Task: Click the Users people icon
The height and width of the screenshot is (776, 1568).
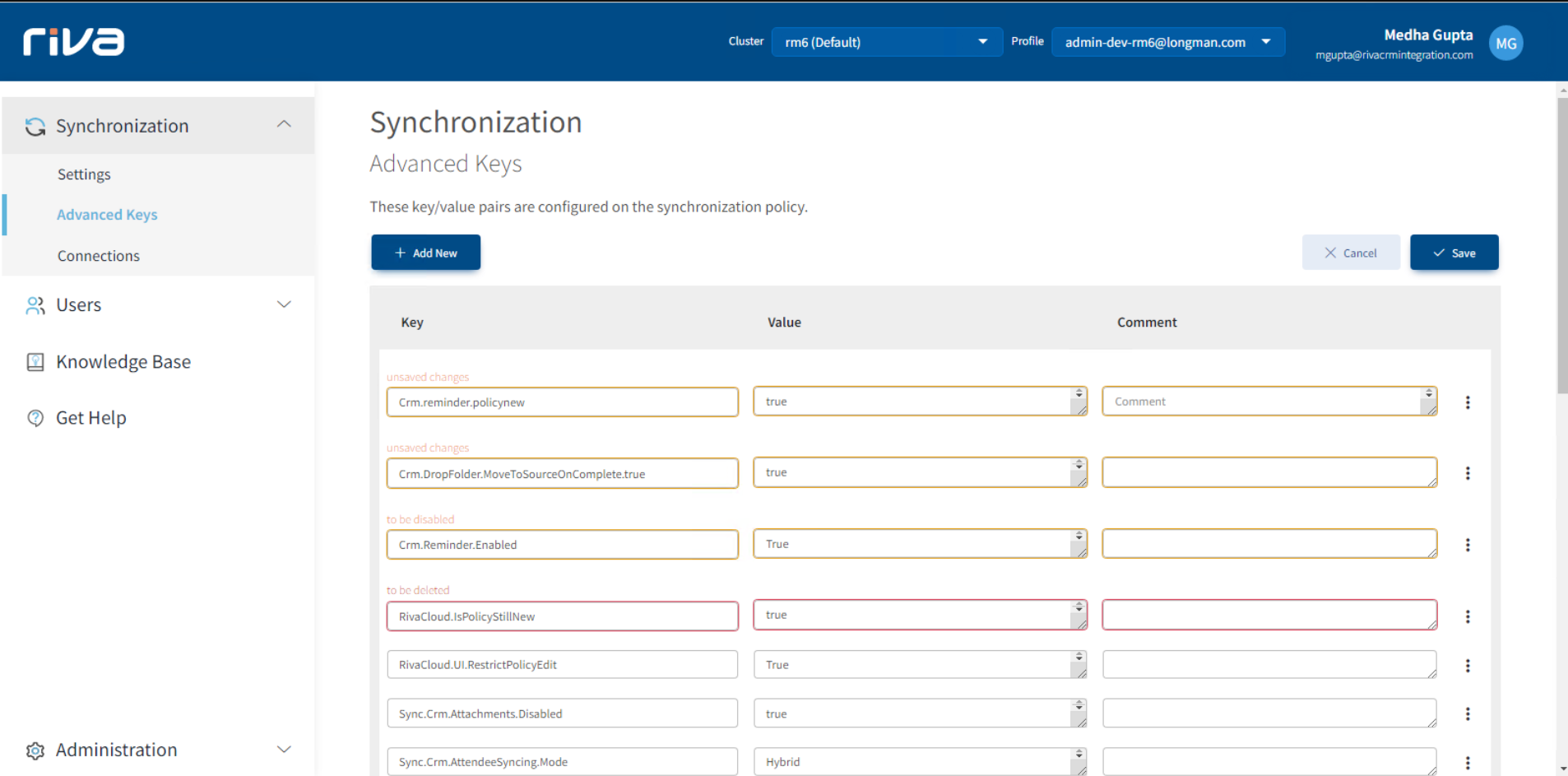Action: click(x=35, y=305)
